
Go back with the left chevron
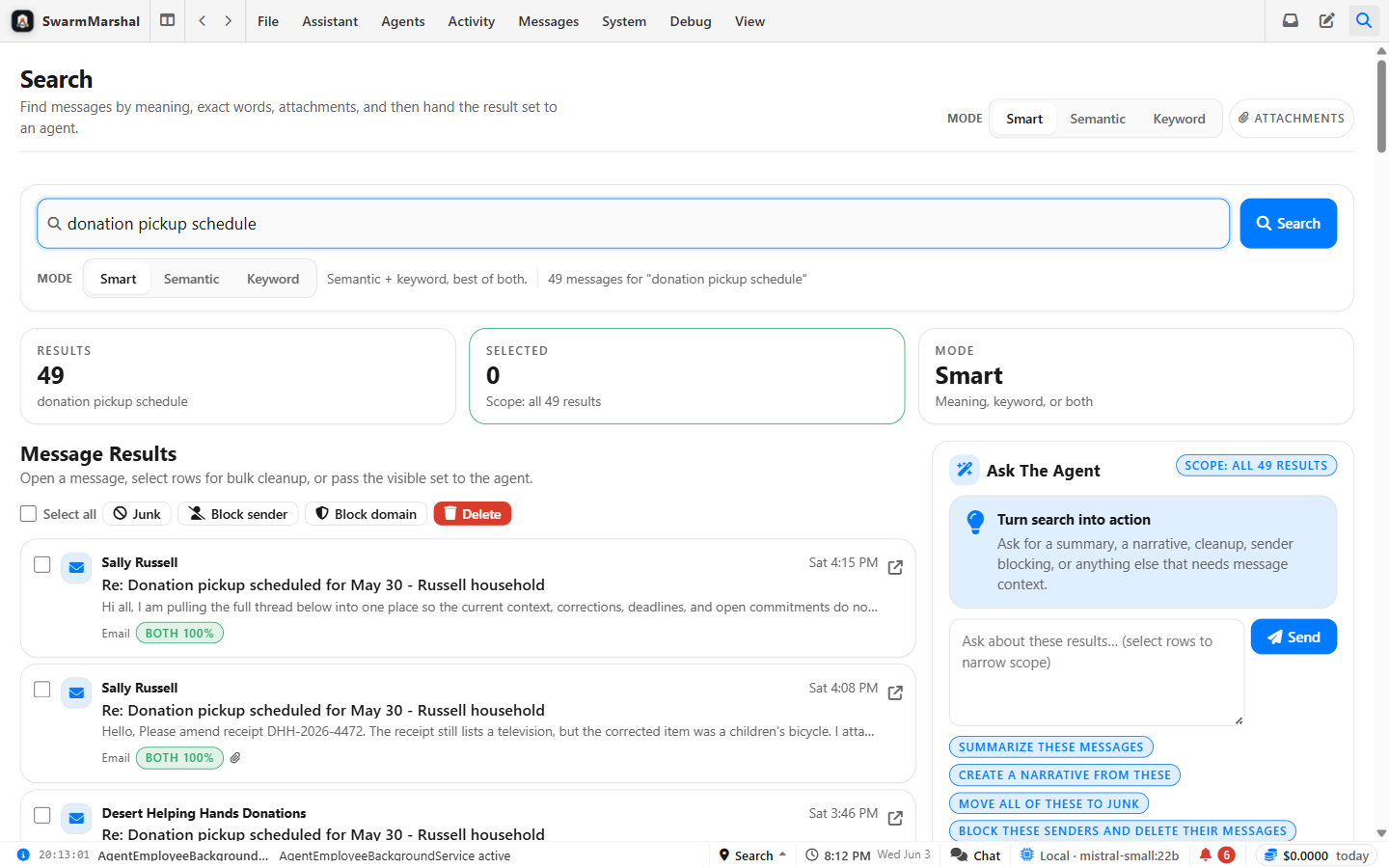pos(202,20)
